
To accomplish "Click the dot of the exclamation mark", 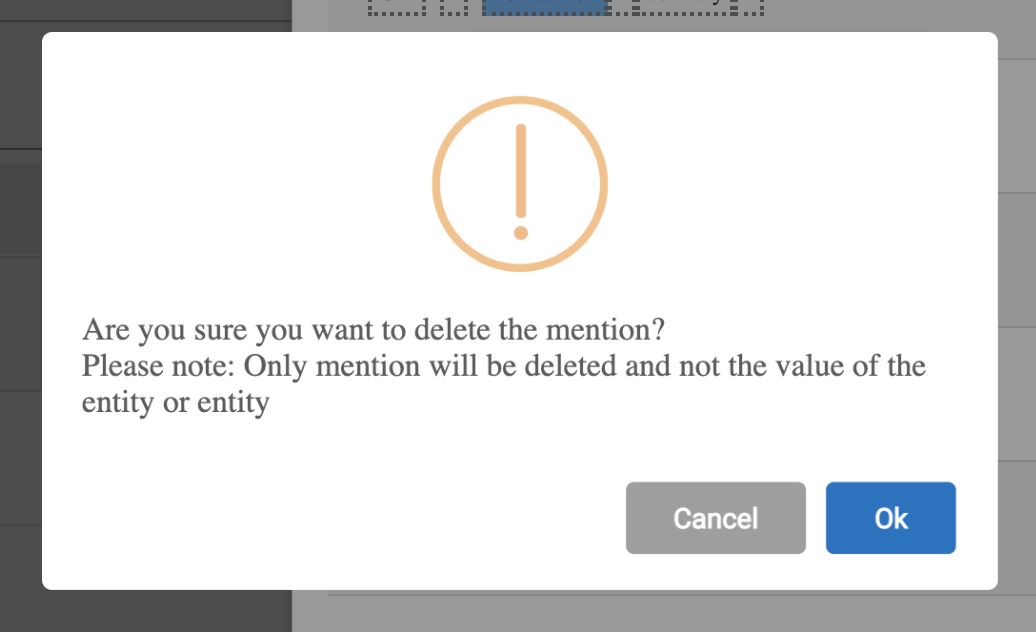I will click(x=520, y=233).
